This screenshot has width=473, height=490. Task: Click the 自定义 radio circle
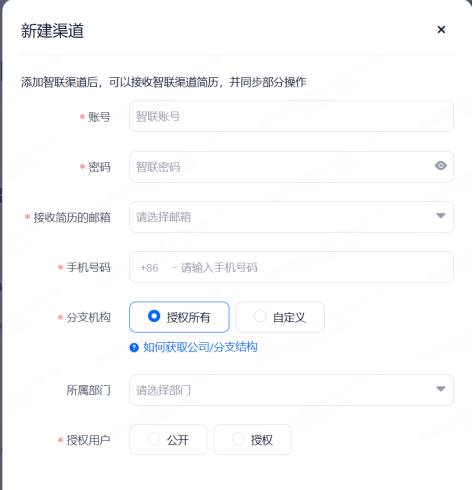(x=260, y=316)
